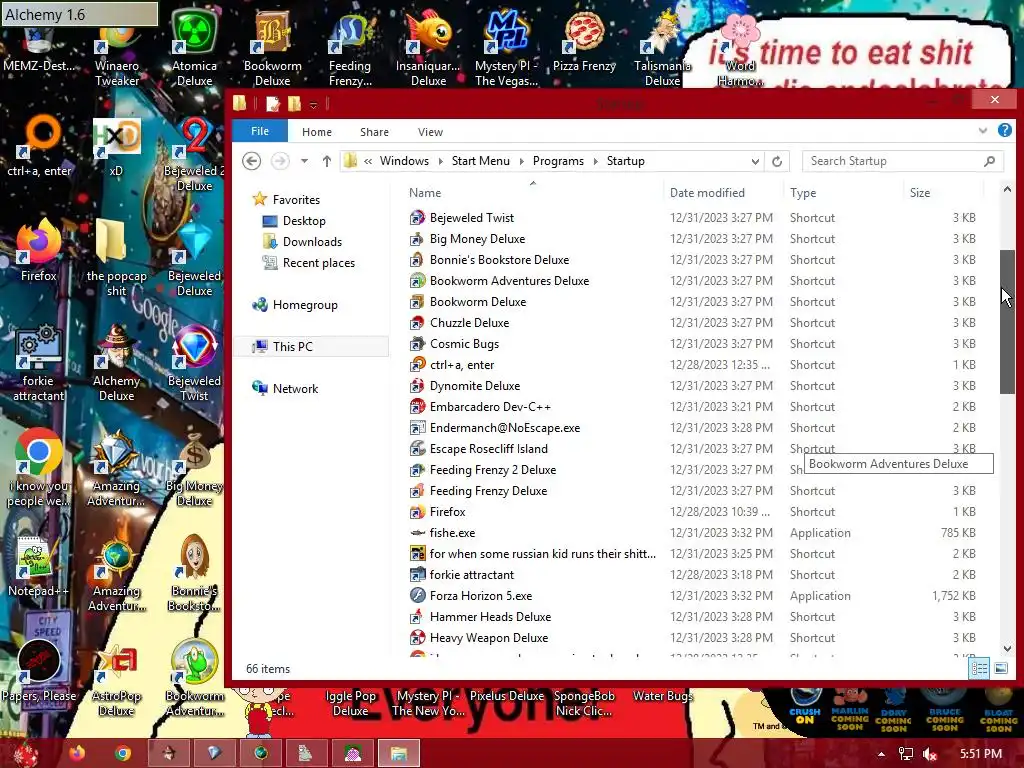Screen dimensions: 1024x768
Task: Click the vertical scrollbar thumb
Action: [x=1007, y=322]
